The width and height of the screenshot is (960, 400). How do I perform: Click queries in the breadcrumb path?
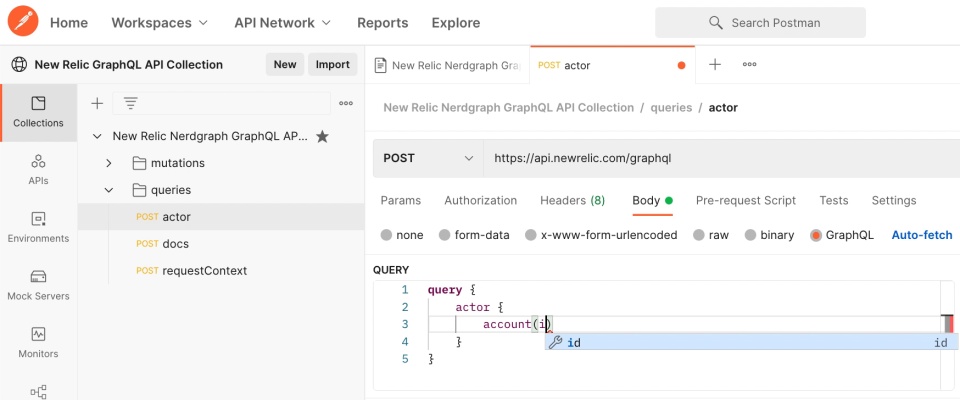tap(671, 108)
